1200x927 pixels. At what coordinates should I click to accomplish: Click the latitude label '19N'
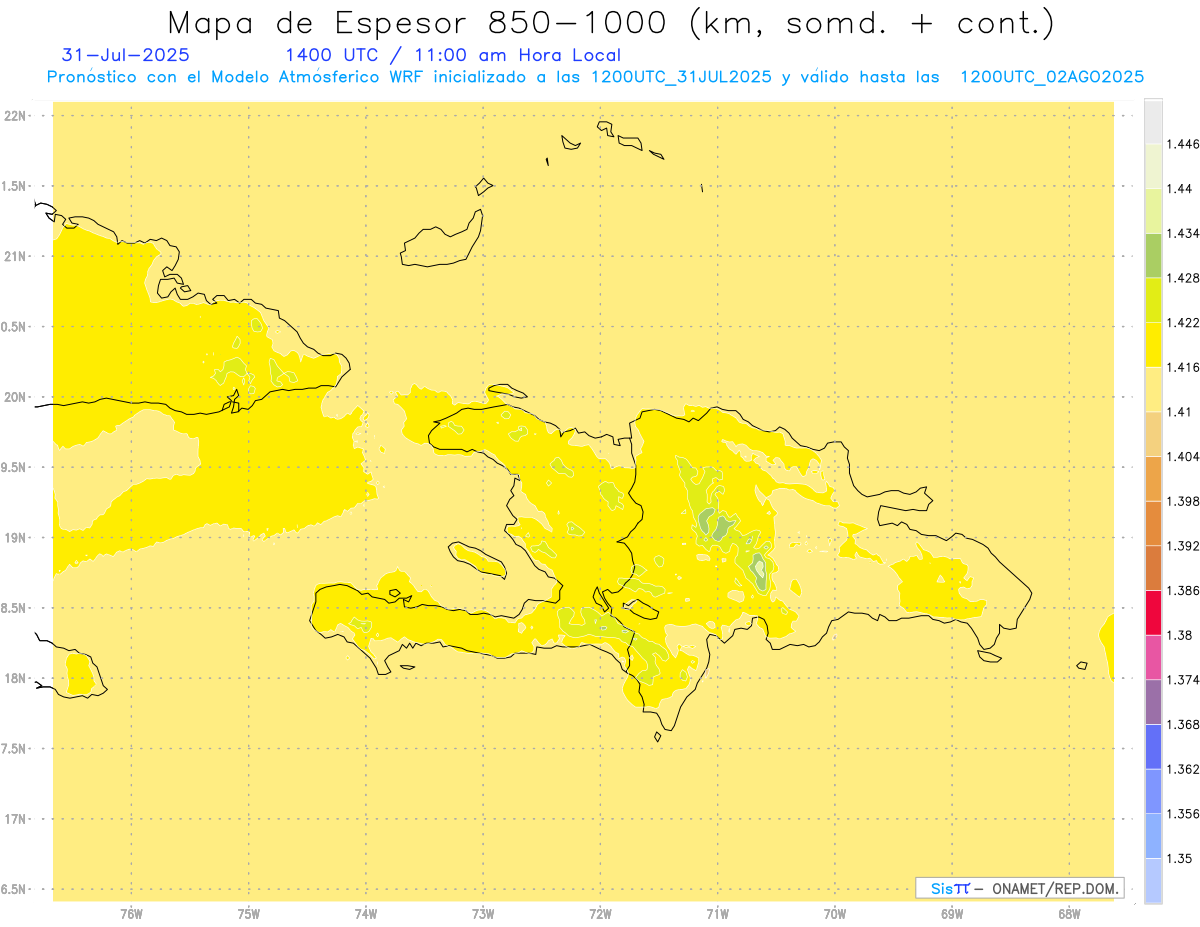[15, 538]
